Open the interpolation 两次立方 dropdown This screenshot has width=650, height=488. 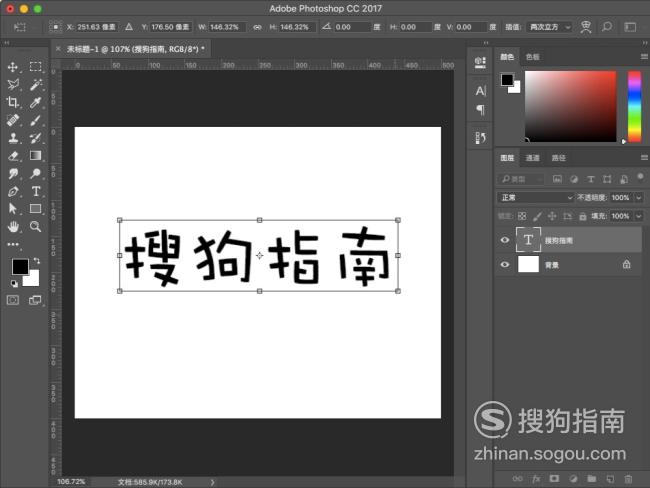click(549, 27)
